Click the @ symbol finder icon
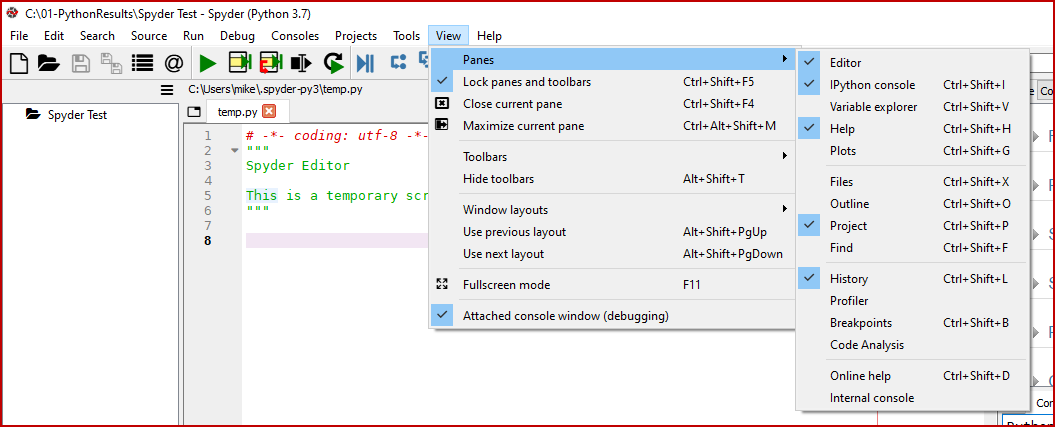Screen dimensions: 1055x427 point(174,63)
